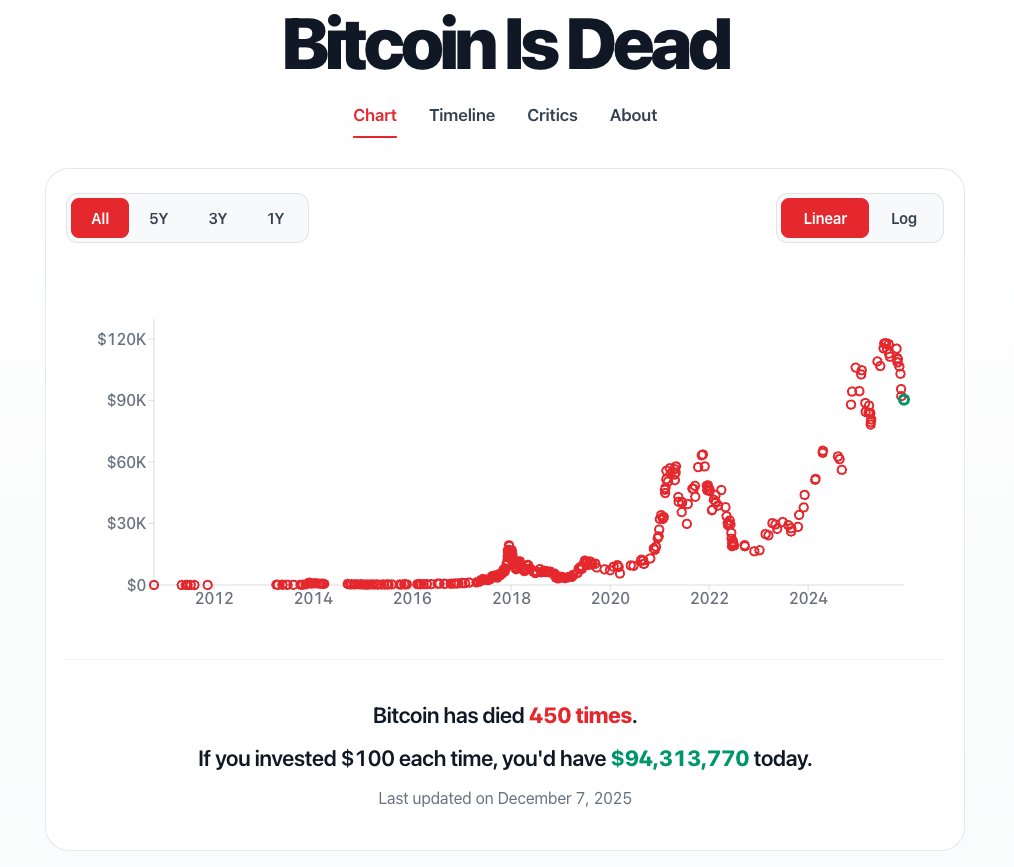The width and height of the screenshot is (1014, 867).
Task: Open the Timeline tab
Action: pyautogui.click(x=462, y=115)
